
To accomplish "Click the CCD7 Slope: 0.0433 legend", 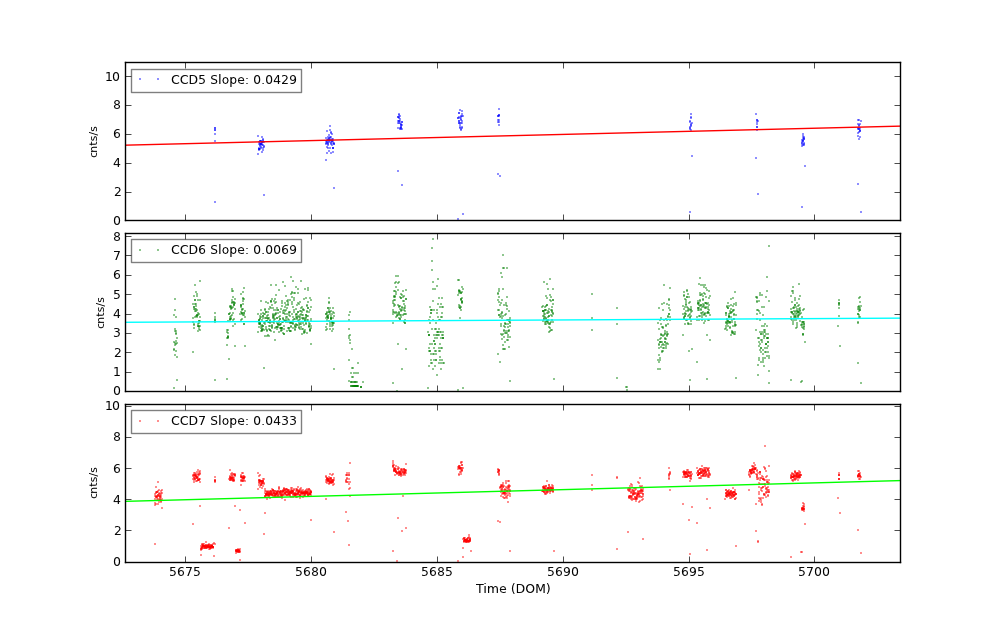I will point(216,421).
